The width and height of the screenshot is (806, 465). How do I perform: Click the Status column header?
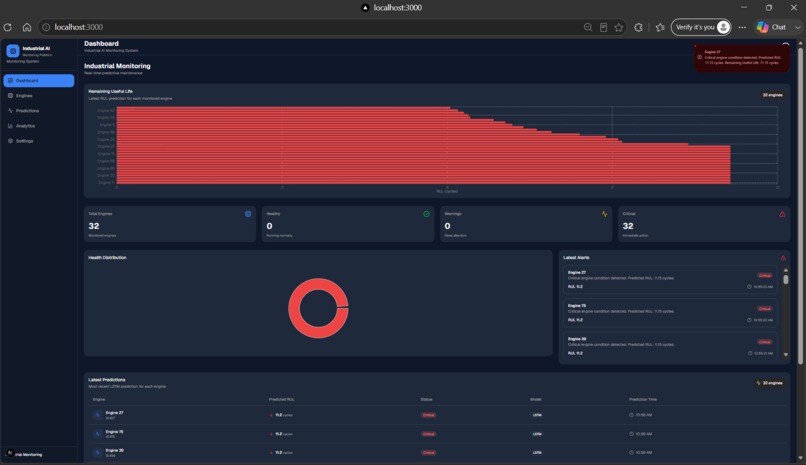click(426, 399)
